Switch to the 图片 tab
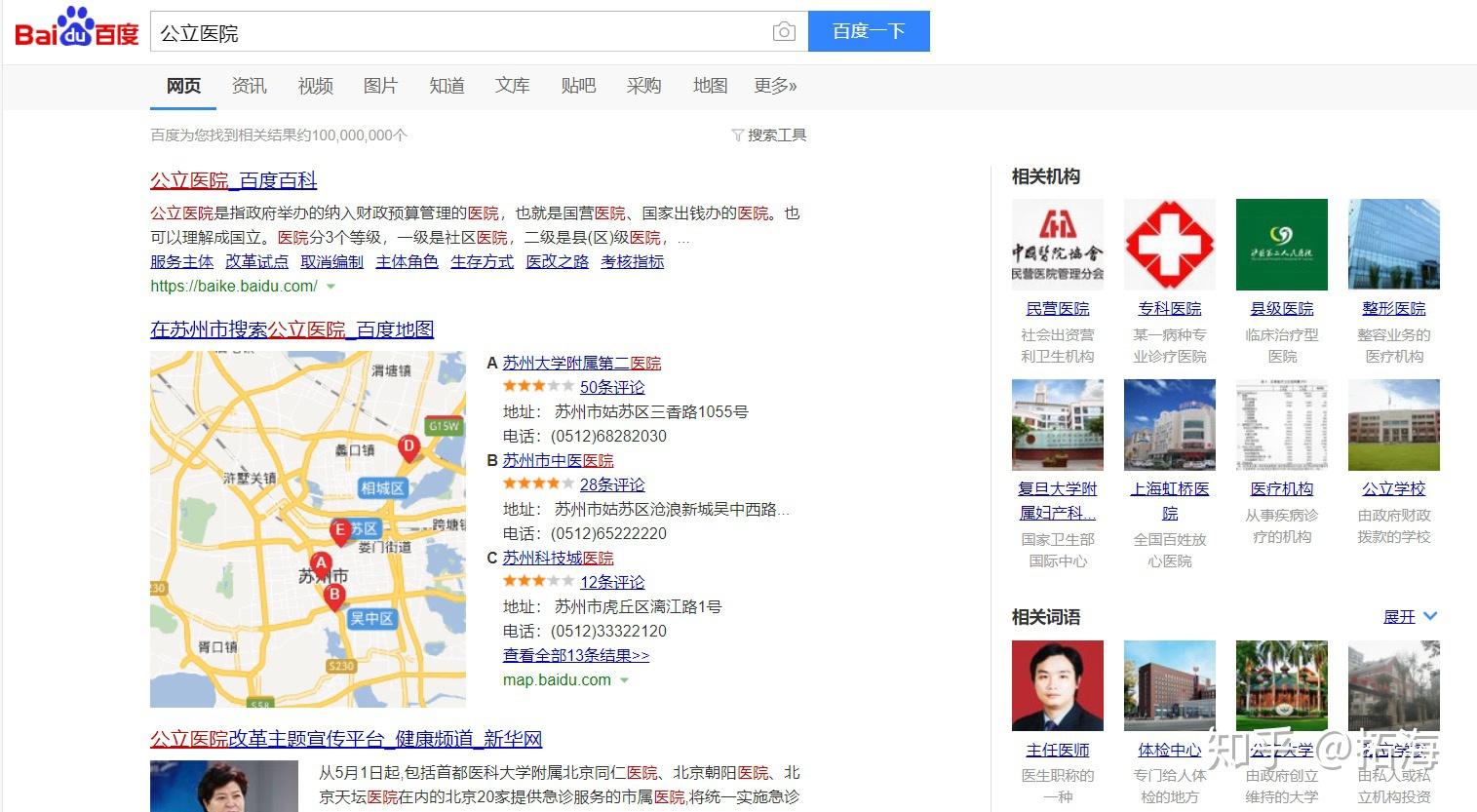 point(380,86)
